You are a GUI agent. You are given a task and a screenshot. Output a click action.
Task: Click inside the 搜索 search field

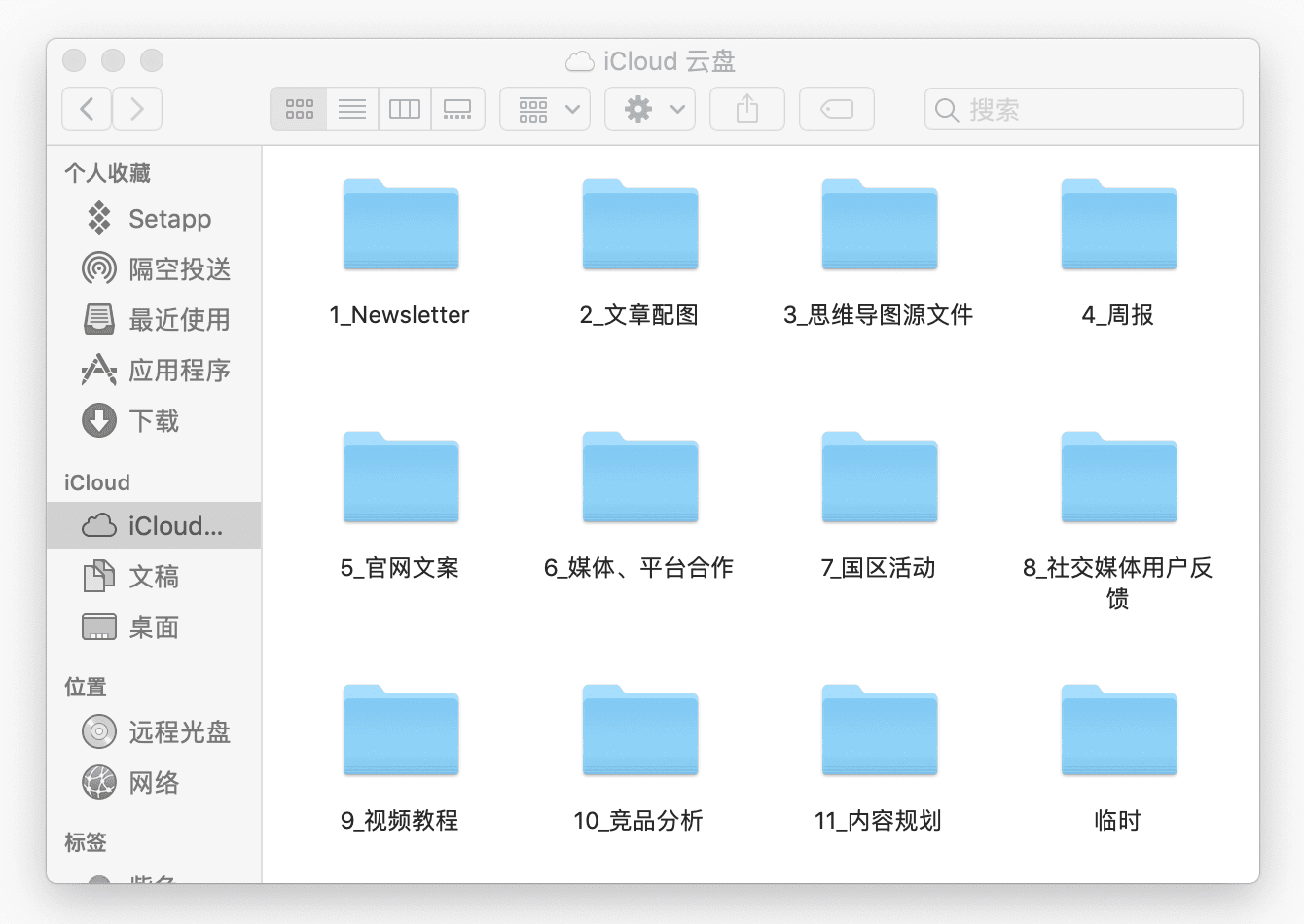(x=1083, y=109)
